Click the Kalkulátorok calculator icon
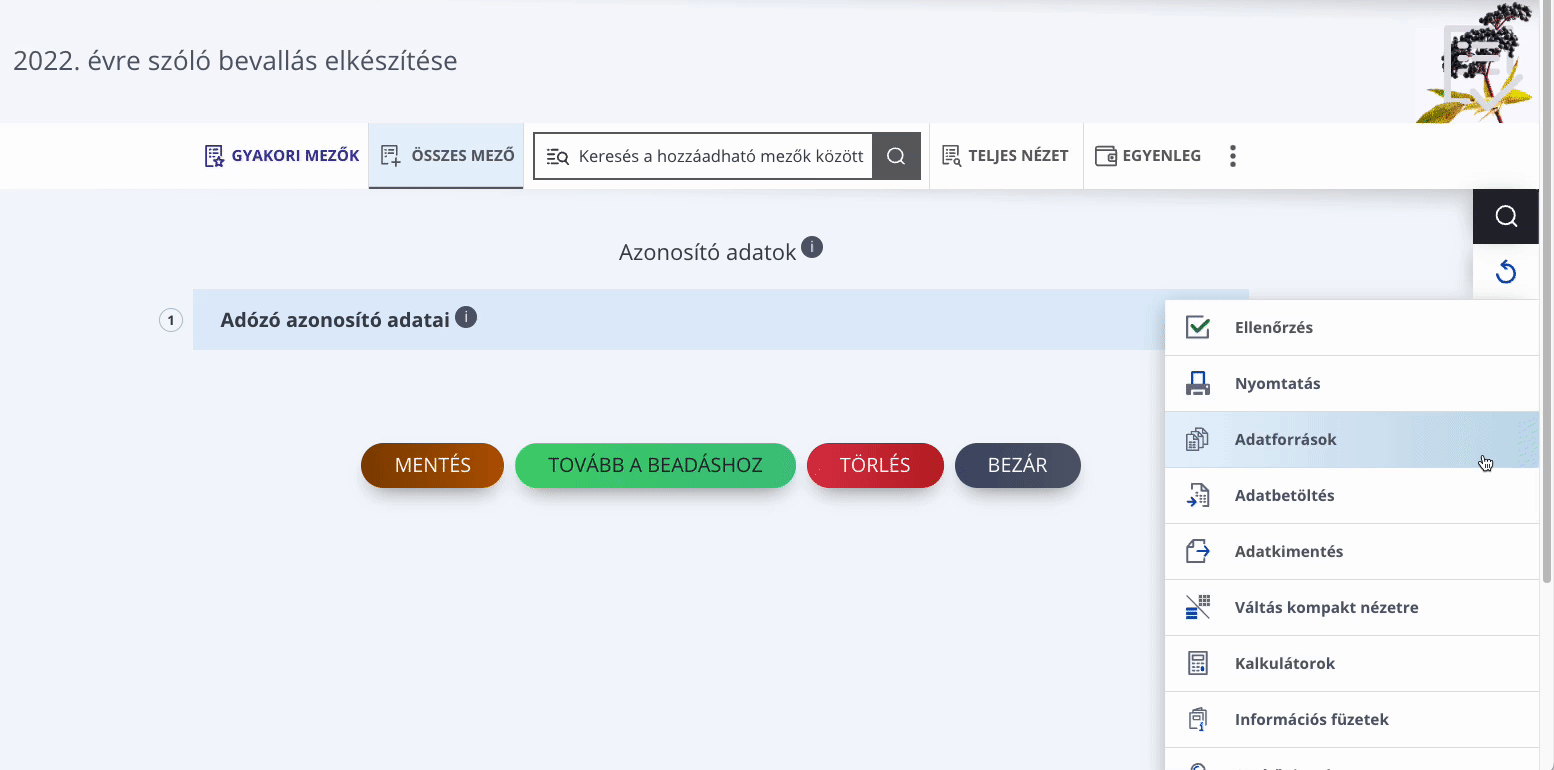1554x770 pixels. coord(1198,663)
